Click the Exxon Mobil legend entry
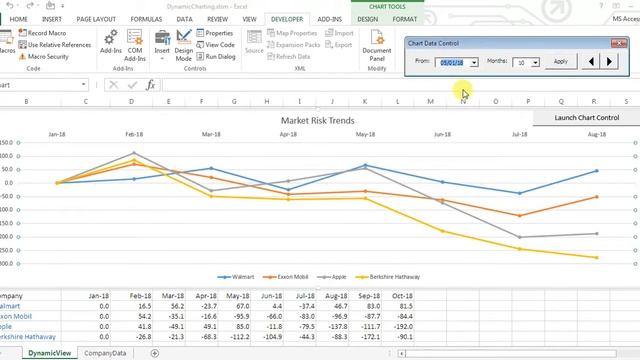This screenshot has width=640, height=360. tap(285, 277)
